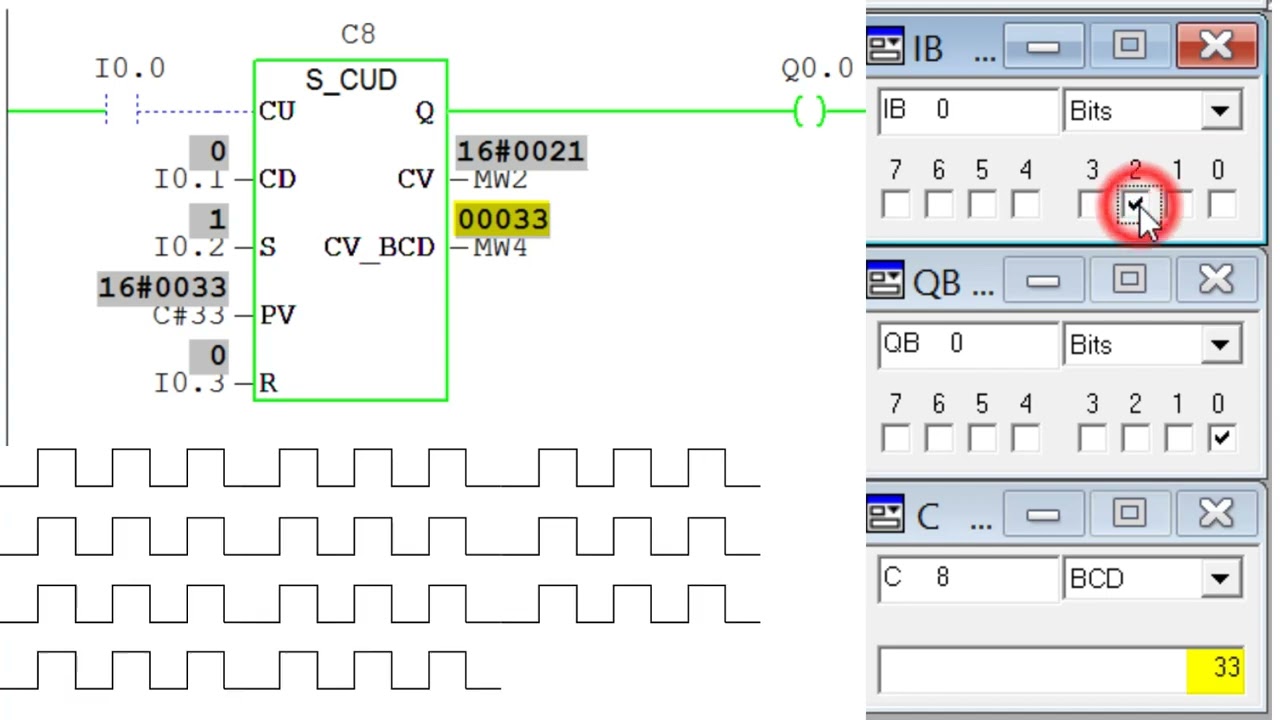Image resolution: width=1280 pixels, height=720 pixels.
Task: Open the BCD format dropdown in C window
Action: pos(1219,579)
